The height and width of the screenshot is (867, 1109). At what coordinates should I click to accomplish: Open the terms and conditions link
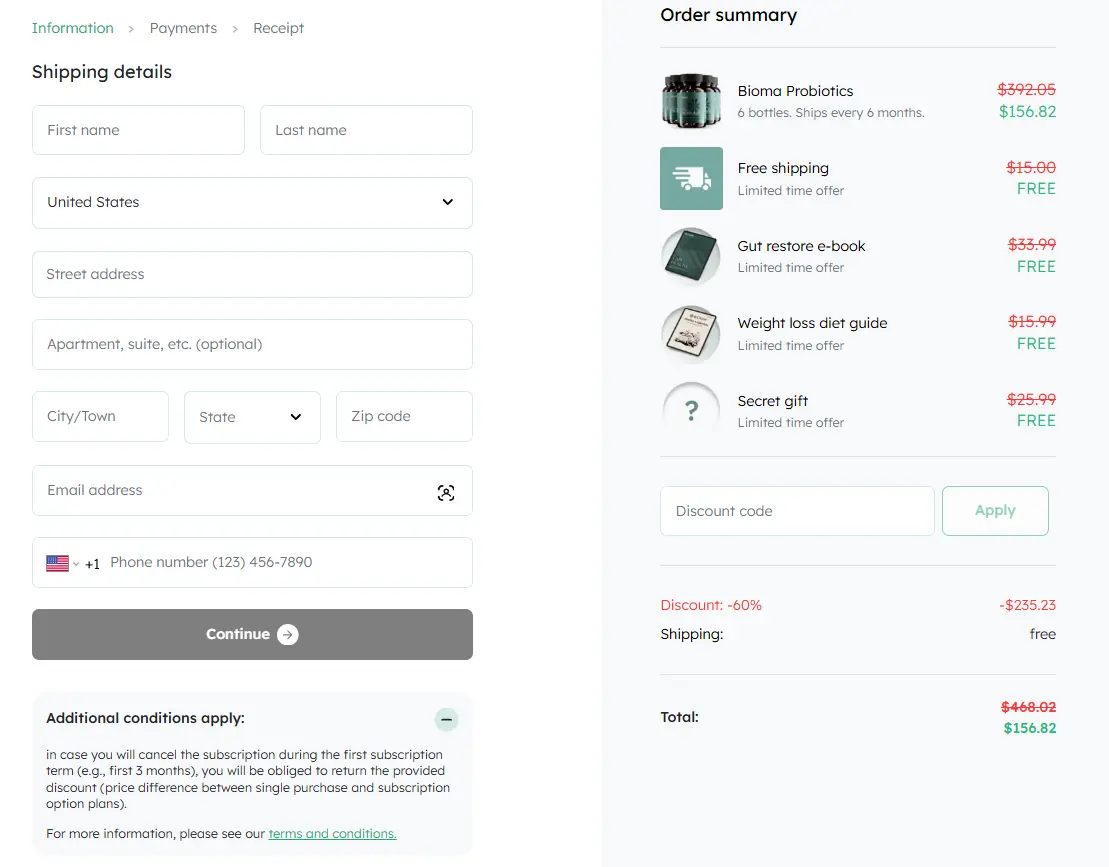332,833
